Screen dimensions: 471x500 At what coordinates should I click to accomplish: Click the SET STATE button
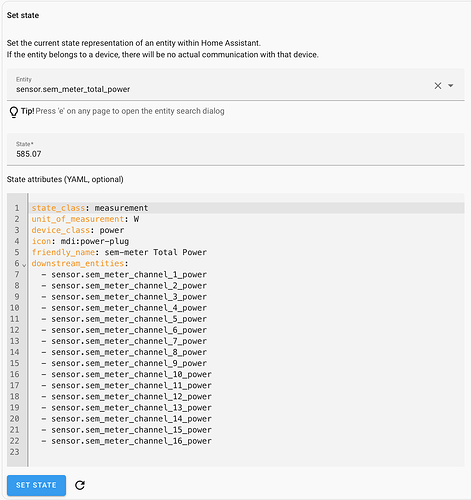(36, 485)
